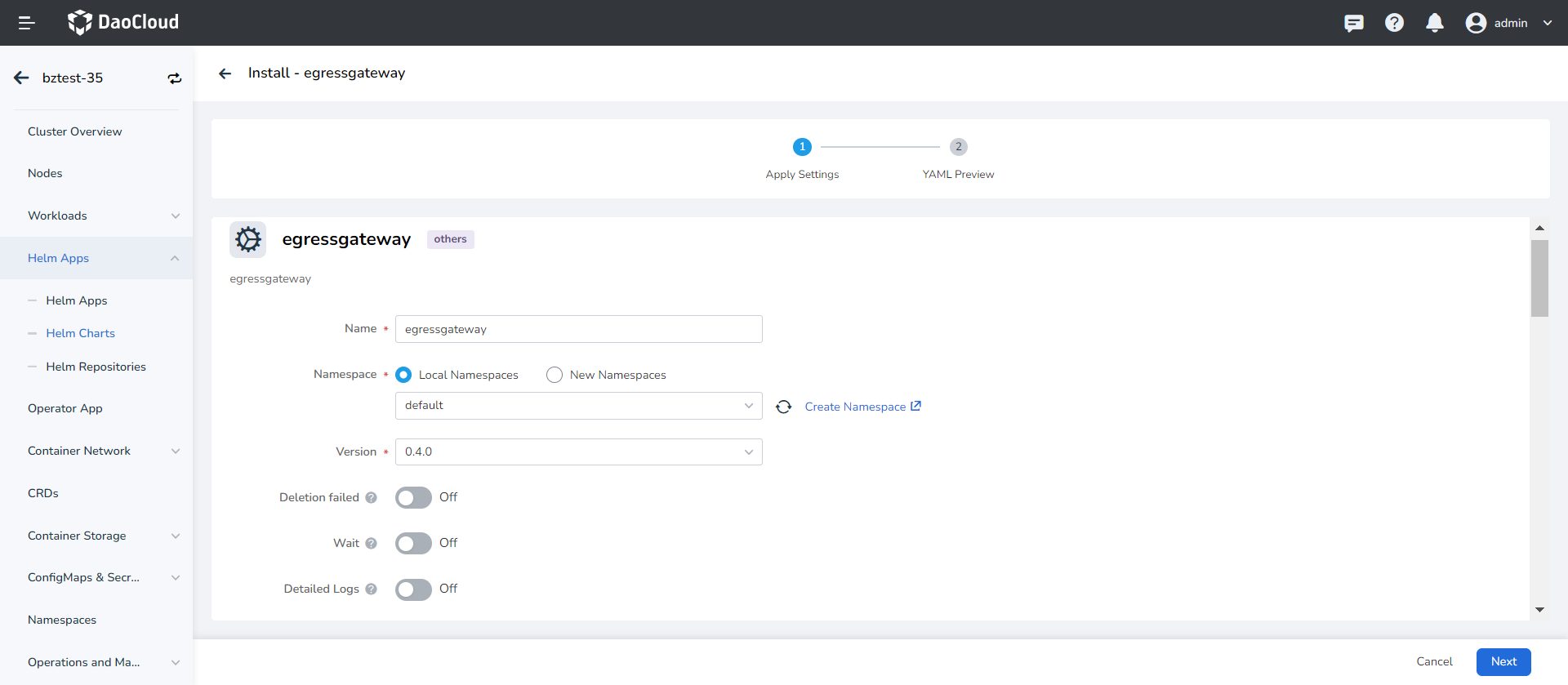Viewport: 1568px width, 685px height.
Task: Turn on the Wait toggle
Action: (x=413, y=544)
